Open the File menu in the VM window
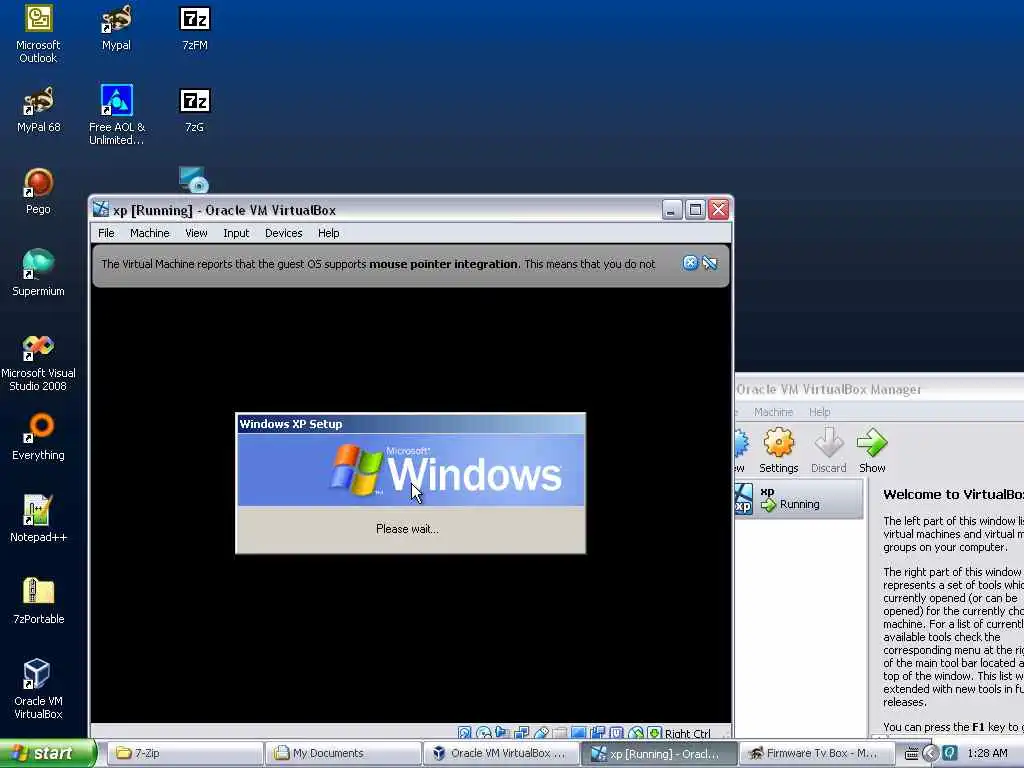The width and height of the screenshot is (1024, 768). (106, 233)
